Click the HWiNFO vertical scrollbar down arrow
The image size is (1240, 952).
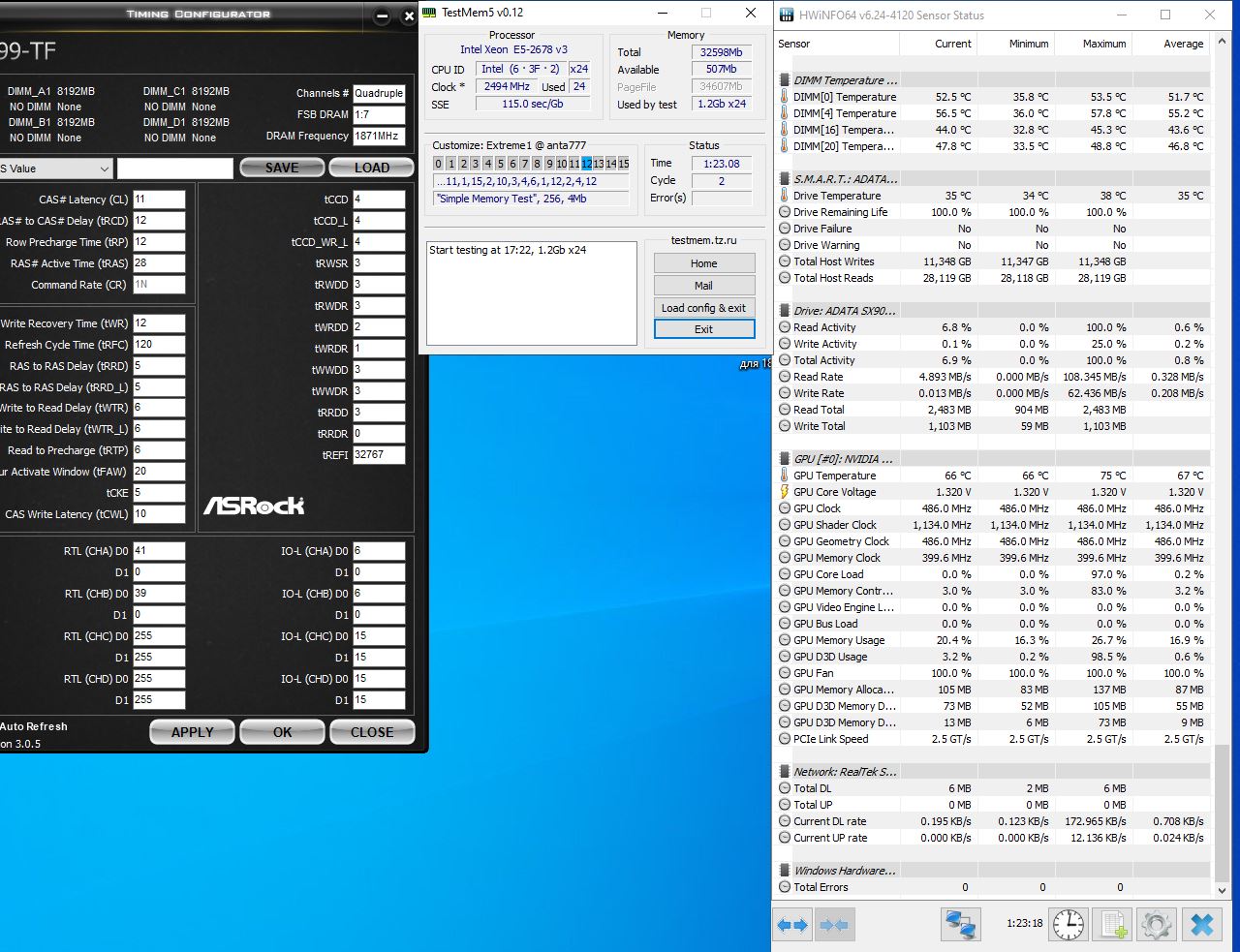pyautogui.click(x=1222, y=890)
